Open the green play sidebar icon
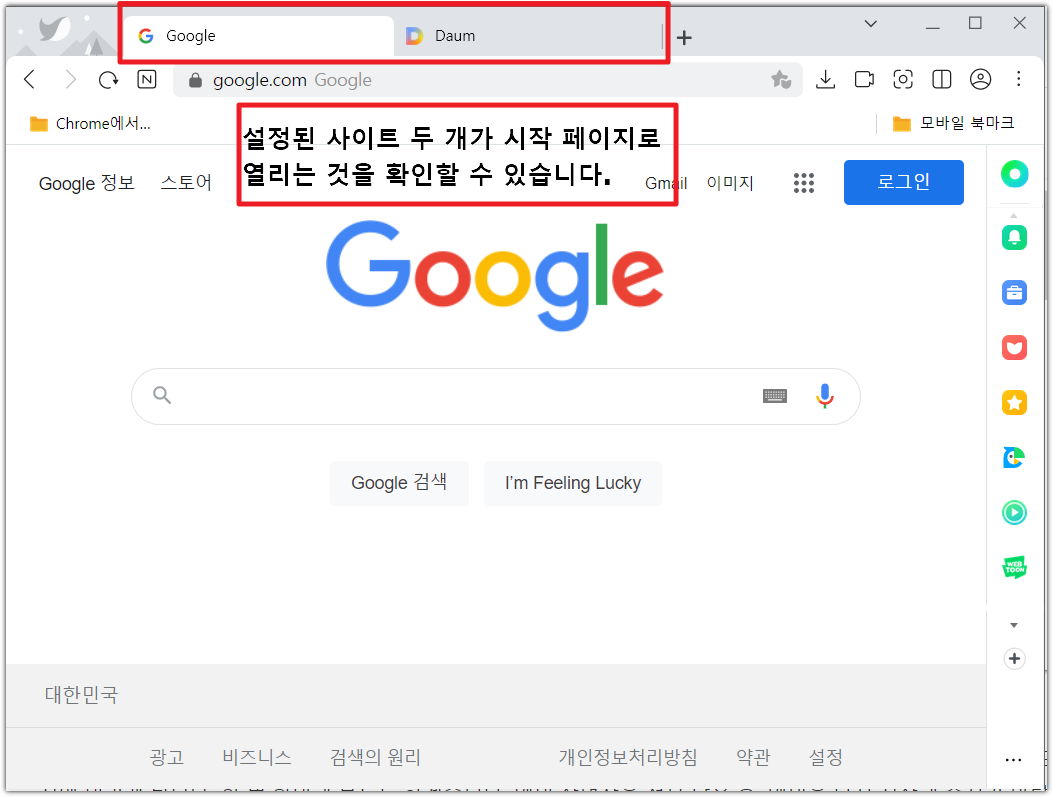Screen dimensions: 1053x797 click(x=1014, y=513)
